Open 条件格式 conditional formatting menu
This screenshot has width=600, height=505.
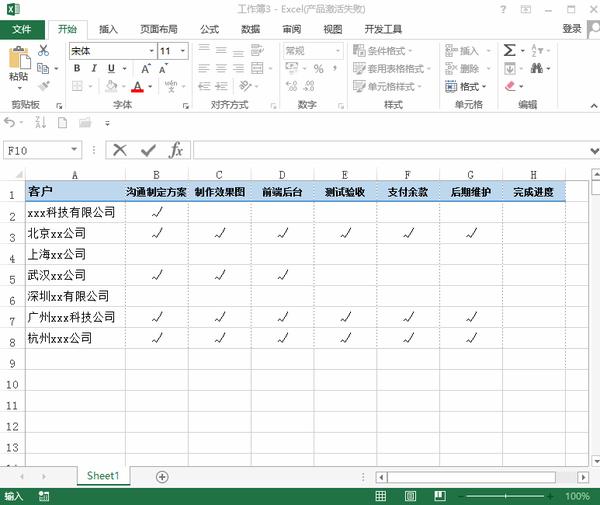click(x=382, y=50)
